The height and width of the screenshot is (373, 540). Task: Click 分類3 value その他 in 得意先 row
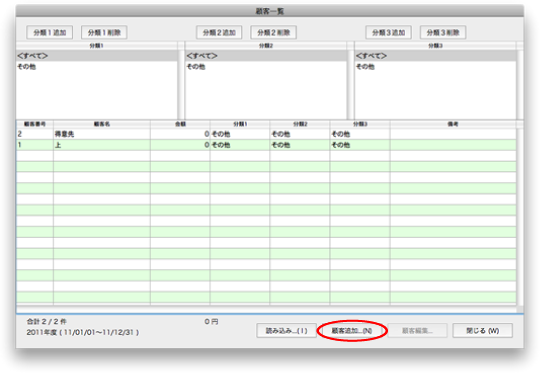pos(360,134)
